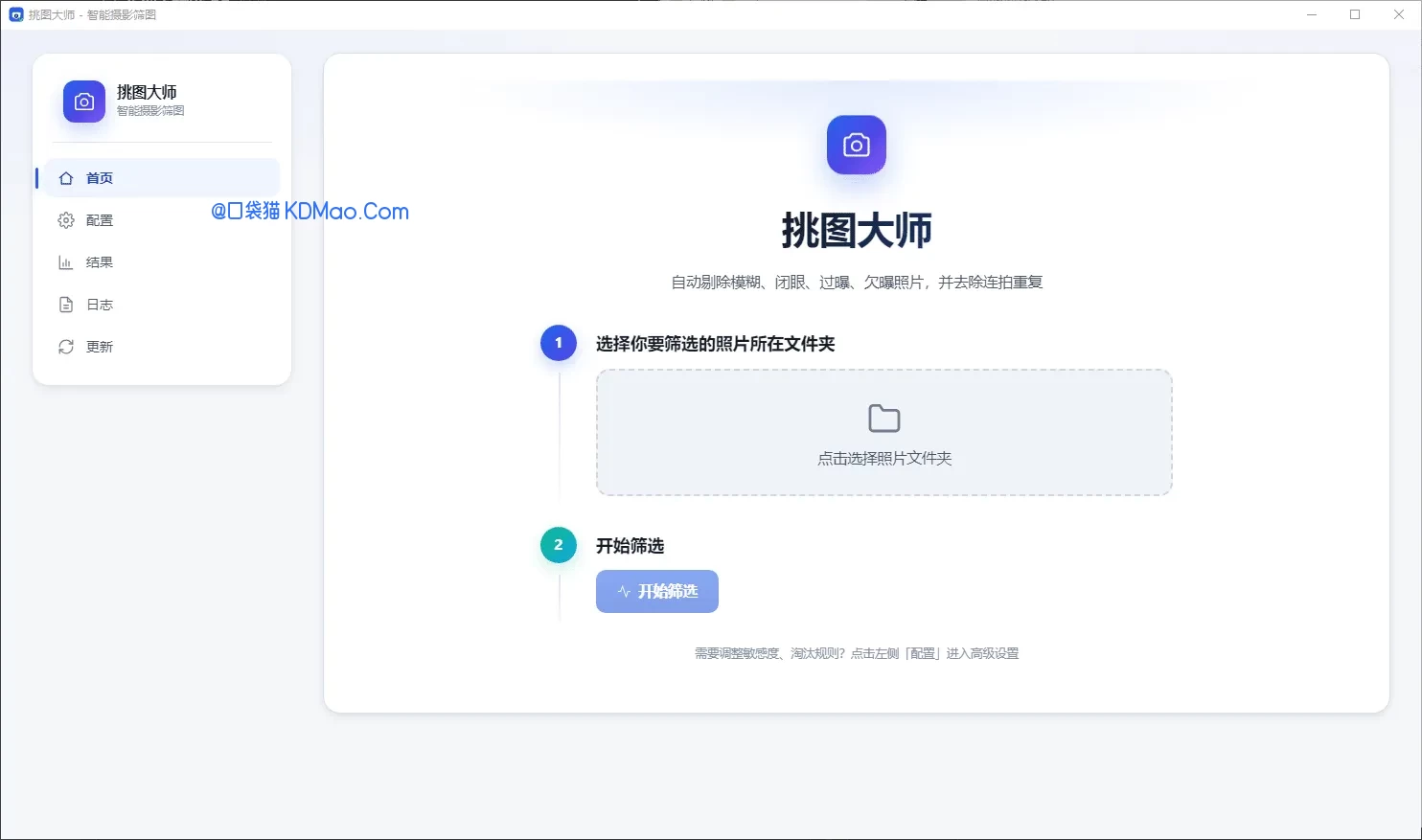Click sidebar 智能摄影筛图 subtitle
Screen dimensions: 1422x840
pos(150,111)
